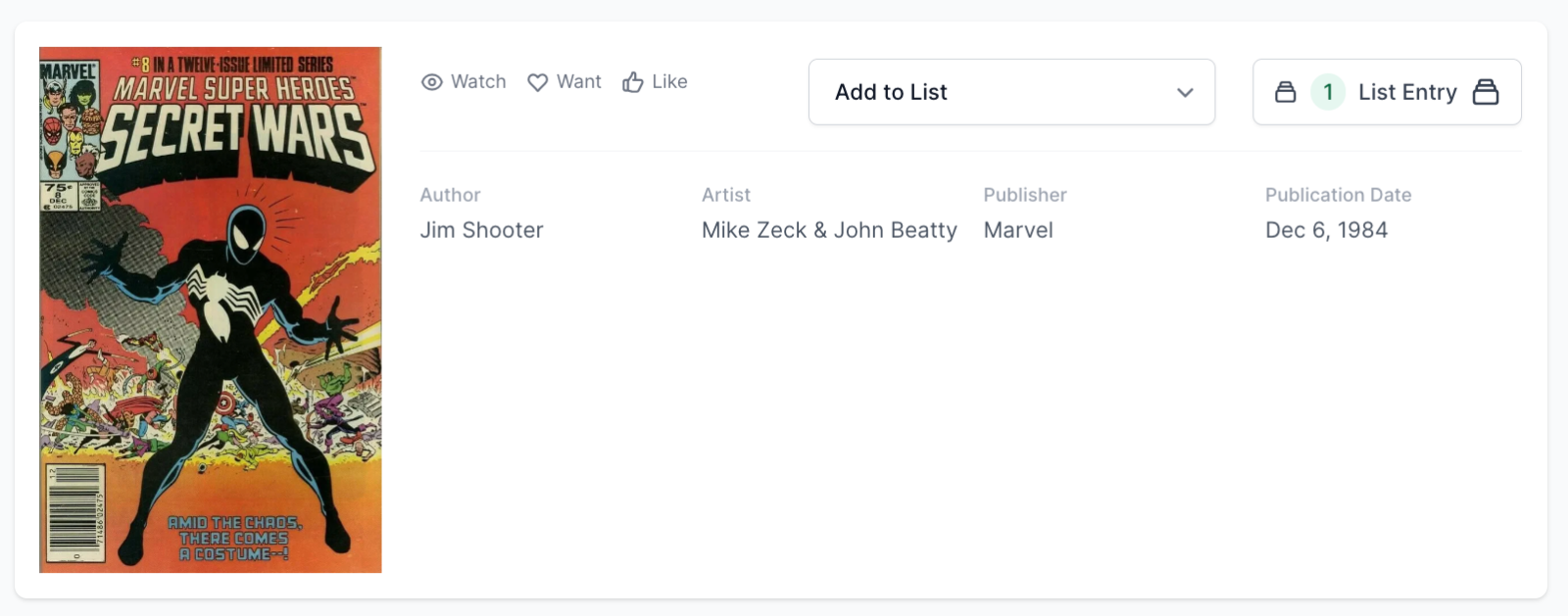
Task: Click the eye icon next to Watch
Action: (431, 82)
